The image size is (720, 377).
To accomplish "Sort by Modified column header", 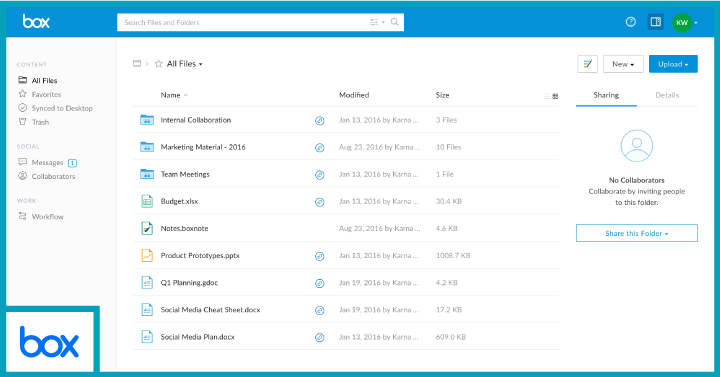I will point(354,95).
